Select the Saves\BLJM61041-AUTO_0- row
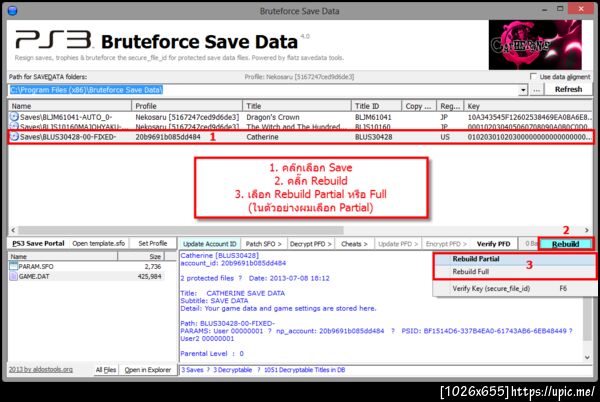The height and width of the screenshot is (402, 600). [x=300, y=117]
